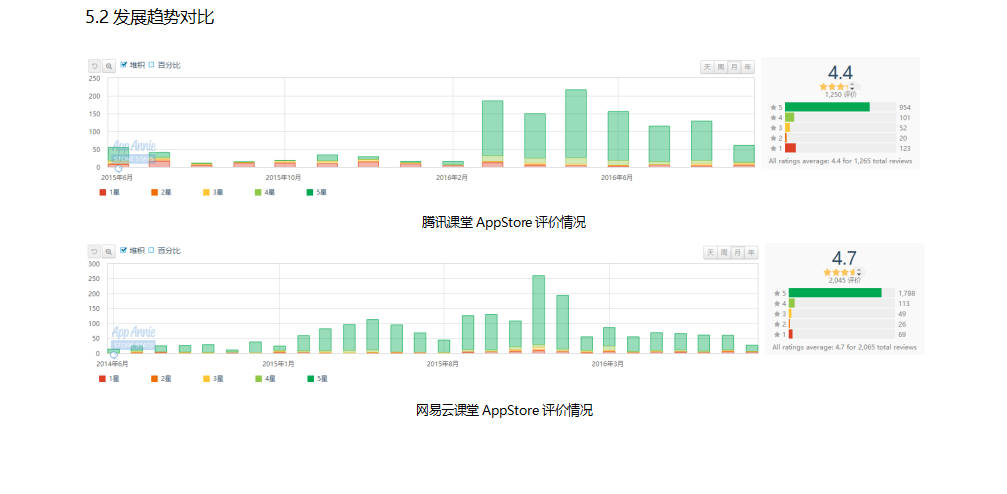Click the 2星 orange legend swatch in the 网易云课堂 chart
Viewport: 1007px width, 494px height.
tap(154, 379)
